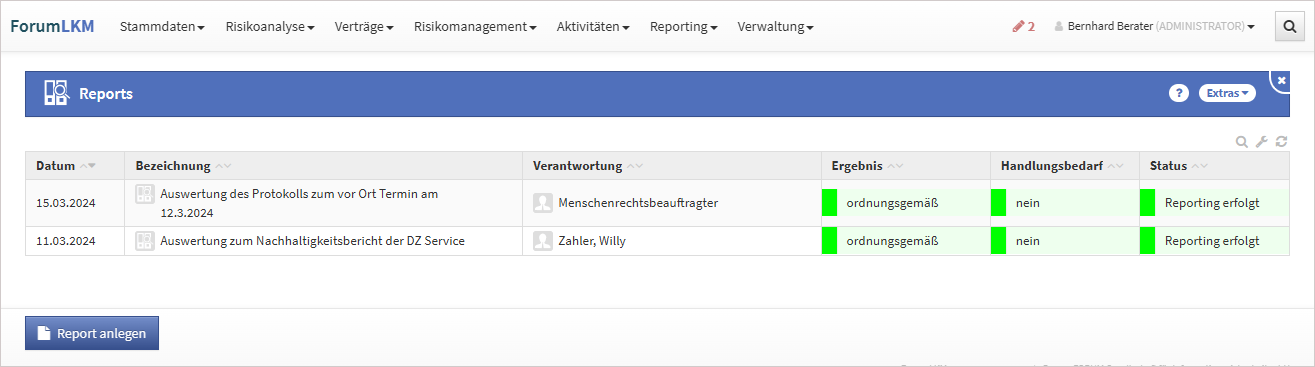This screenshot has height=367, width=1315.
Task: Open table settings via wrench icon
Action: coord(1261,142)
